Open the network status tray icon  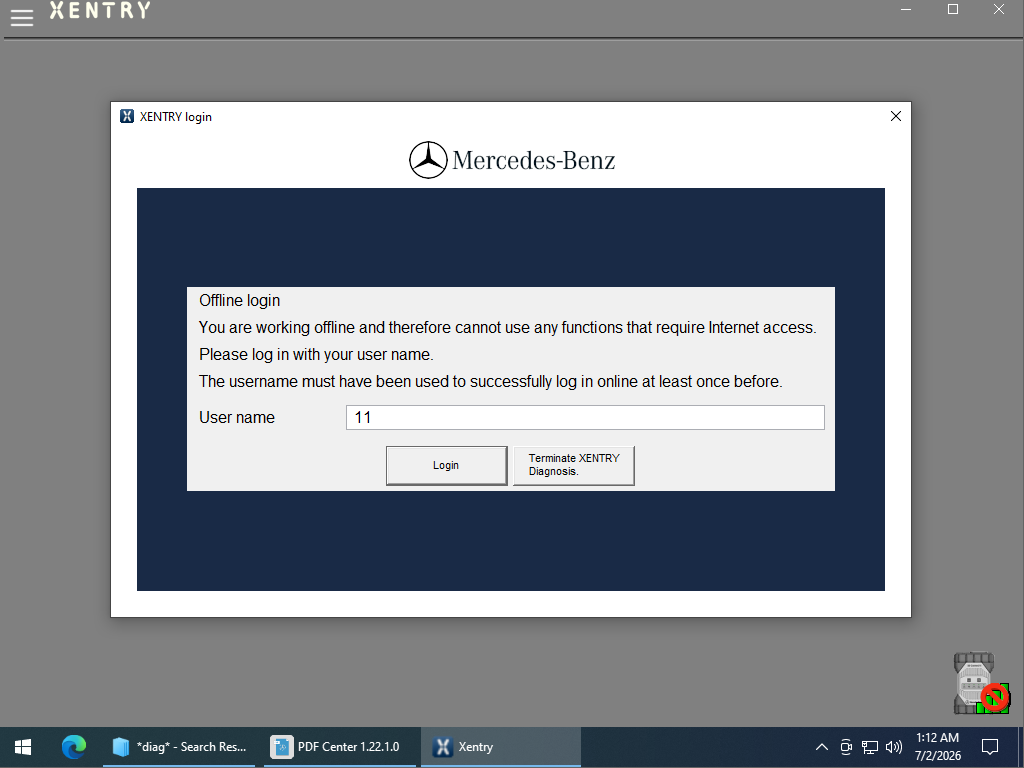pos(870,746)
